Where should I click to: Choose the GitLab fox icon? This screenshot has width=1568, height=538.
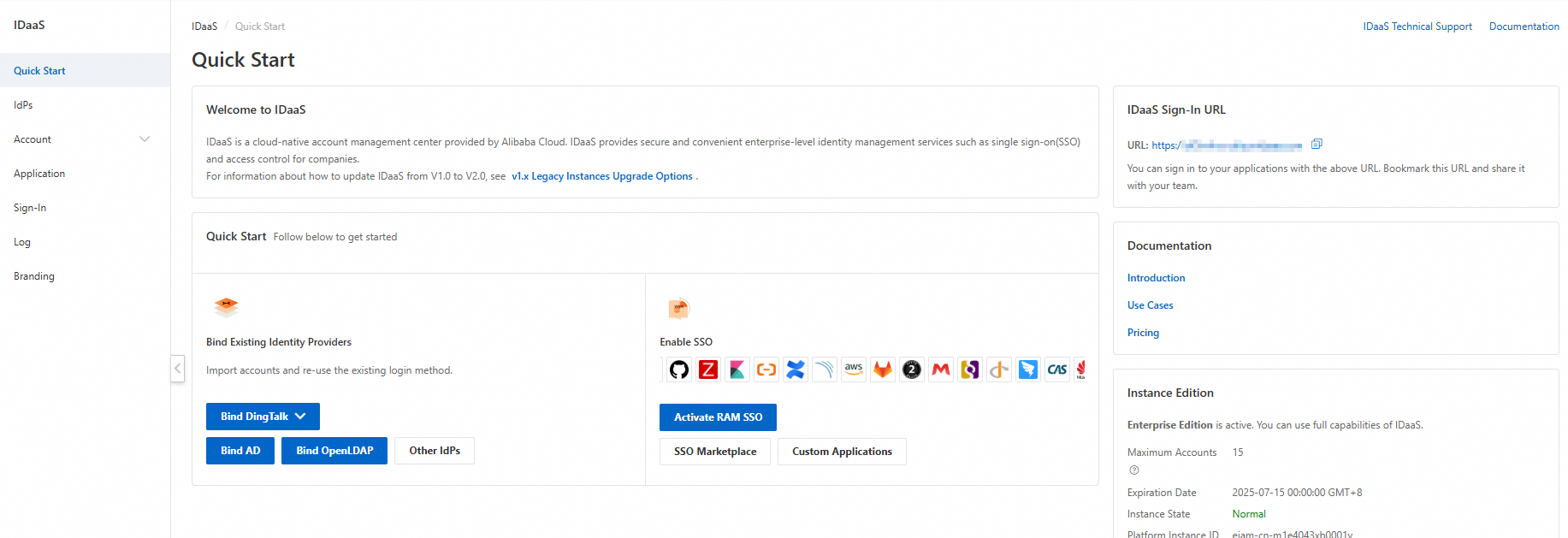pyautogui.click(x=883, y=370)
